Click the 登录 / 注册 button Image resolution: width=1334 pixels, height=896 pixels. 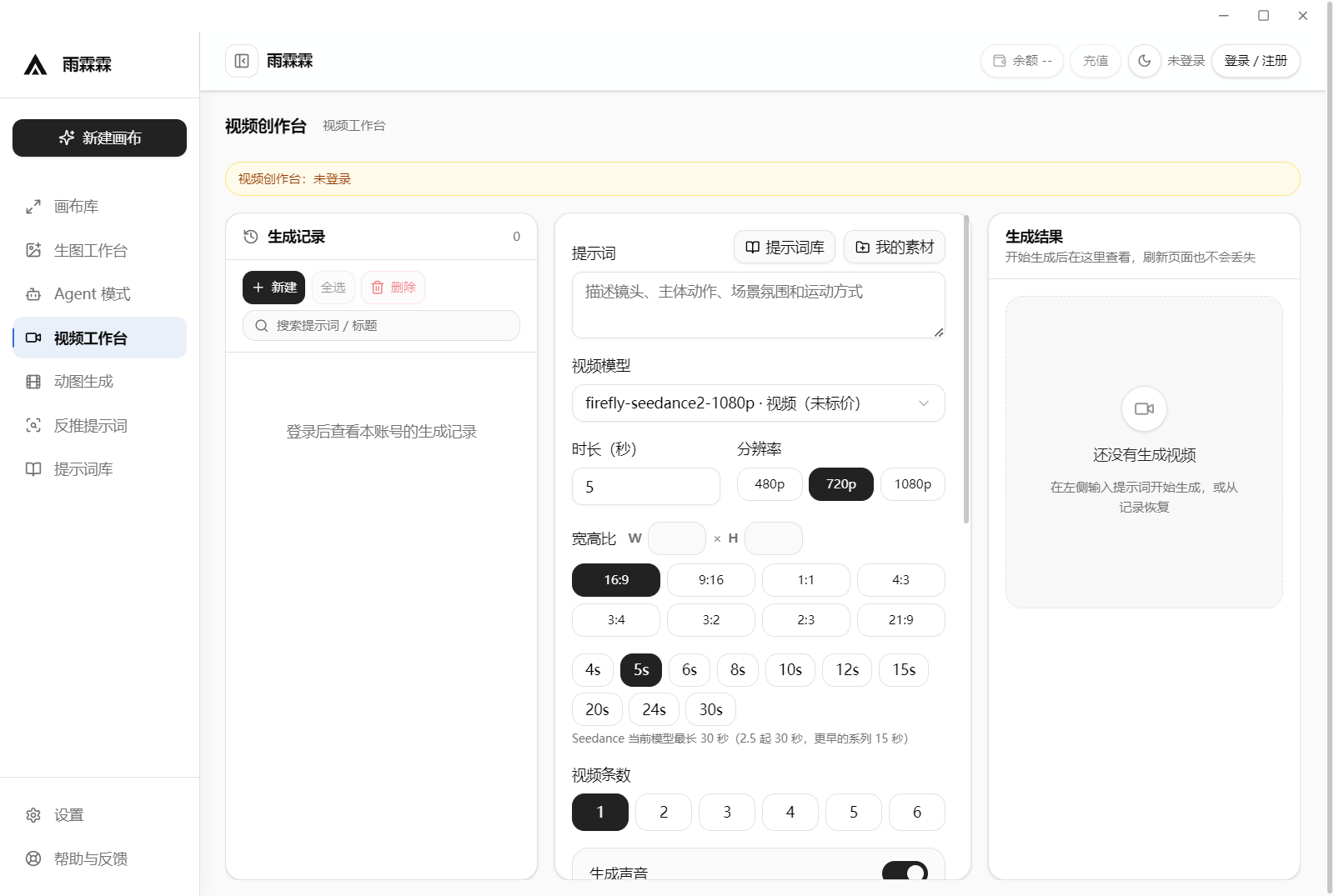coord(1256,61)
